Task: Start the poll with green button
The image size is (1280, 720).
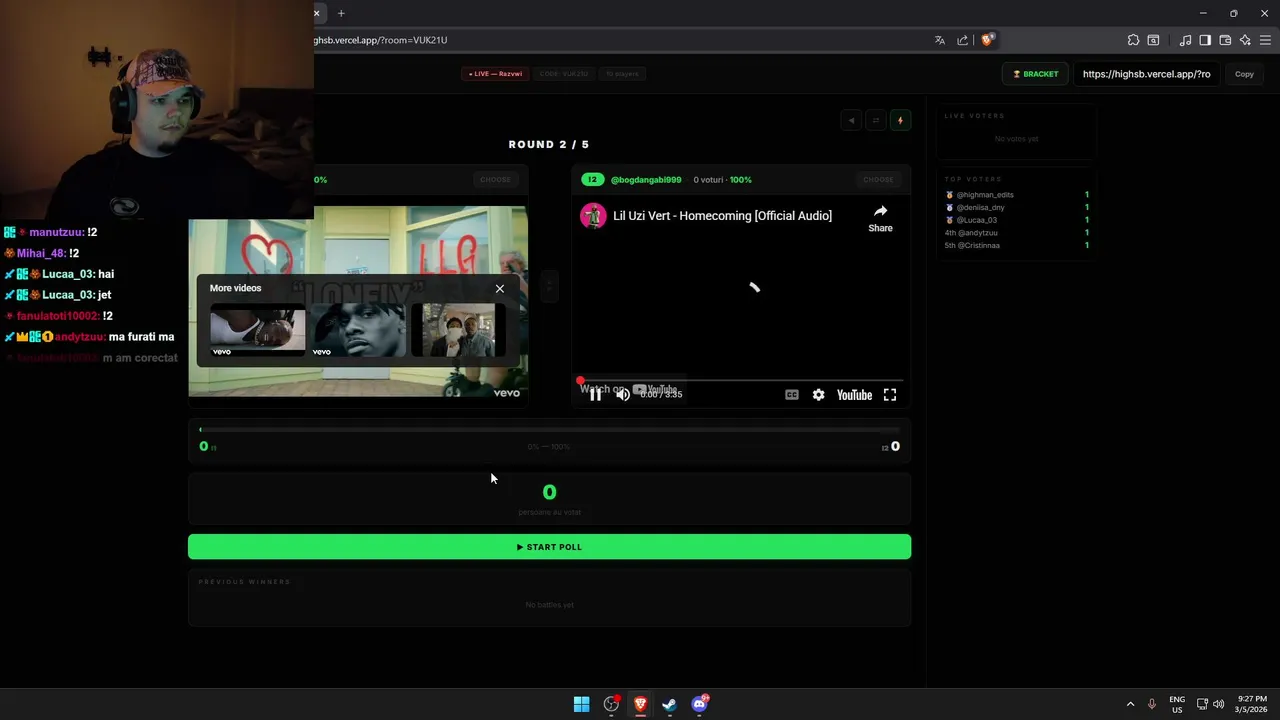Action: [x=549, y=547]
